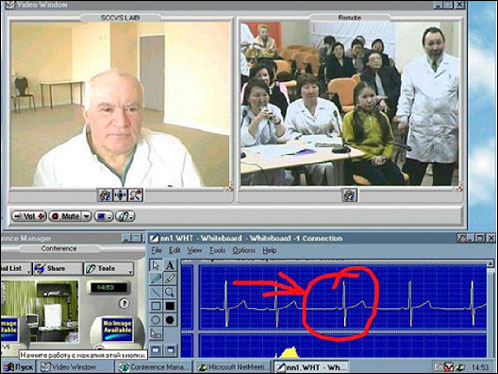498x374 pixels.
Task: Open the View menu in Whiteboard
Action: 194,250
